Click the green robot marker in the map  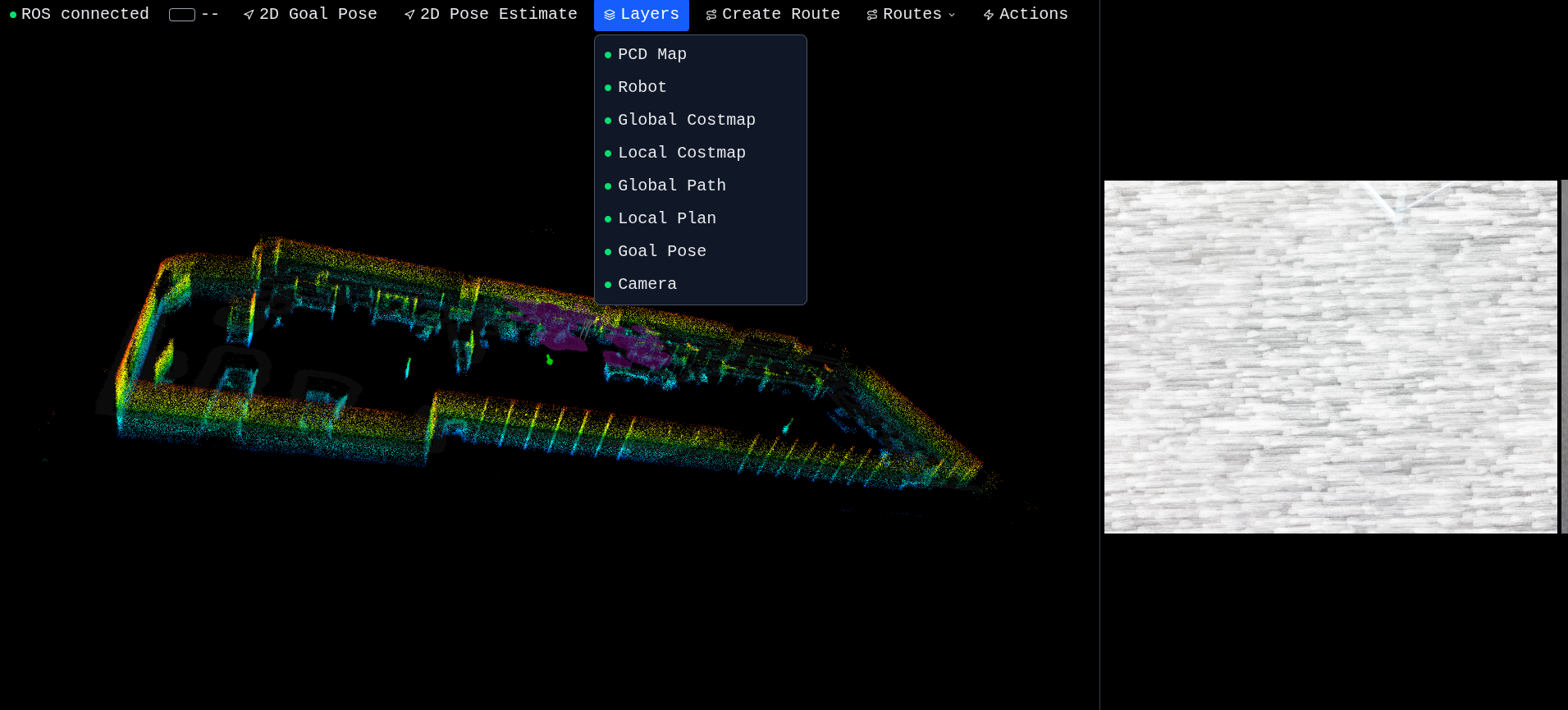coord(549,360)
